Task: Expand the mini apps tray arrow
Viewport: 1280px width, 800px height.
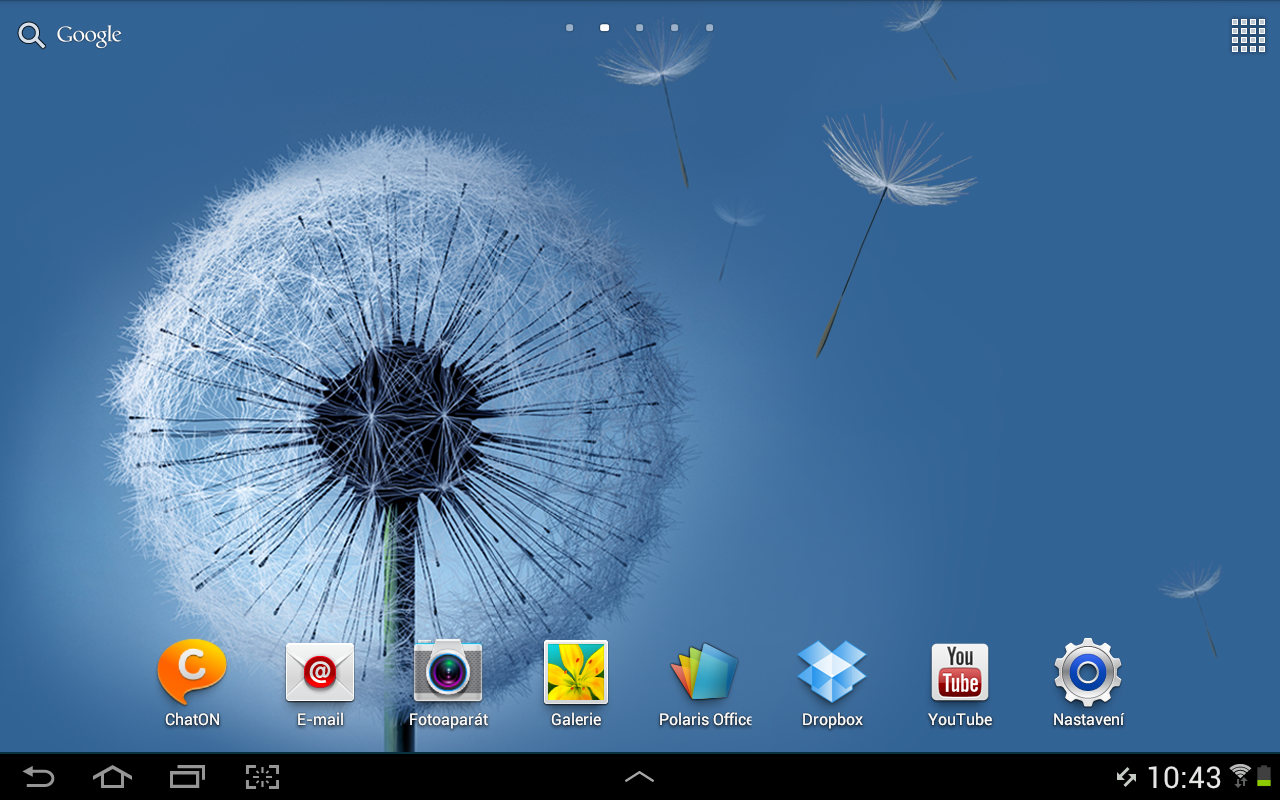Action: (639, 777)
